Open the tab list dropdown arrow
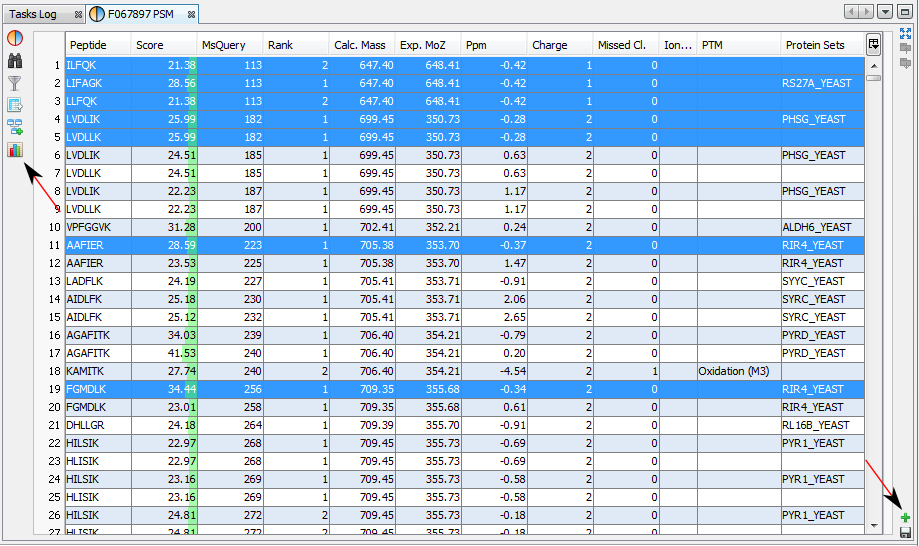The image size is (919, 546). tap(885, 11)
